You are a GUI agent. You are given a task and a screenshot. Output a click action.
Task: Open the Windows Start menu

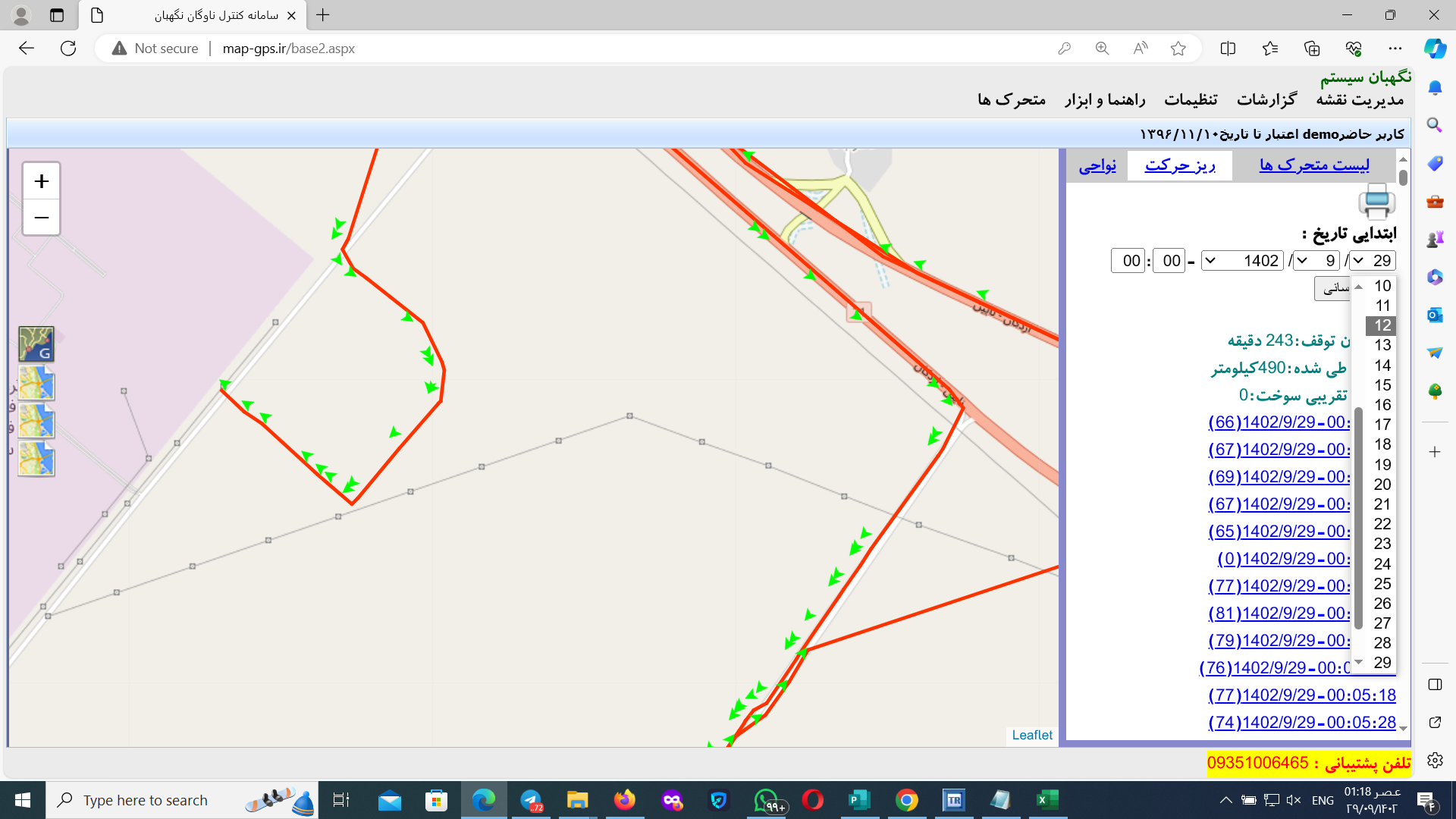tap(23, 800)
